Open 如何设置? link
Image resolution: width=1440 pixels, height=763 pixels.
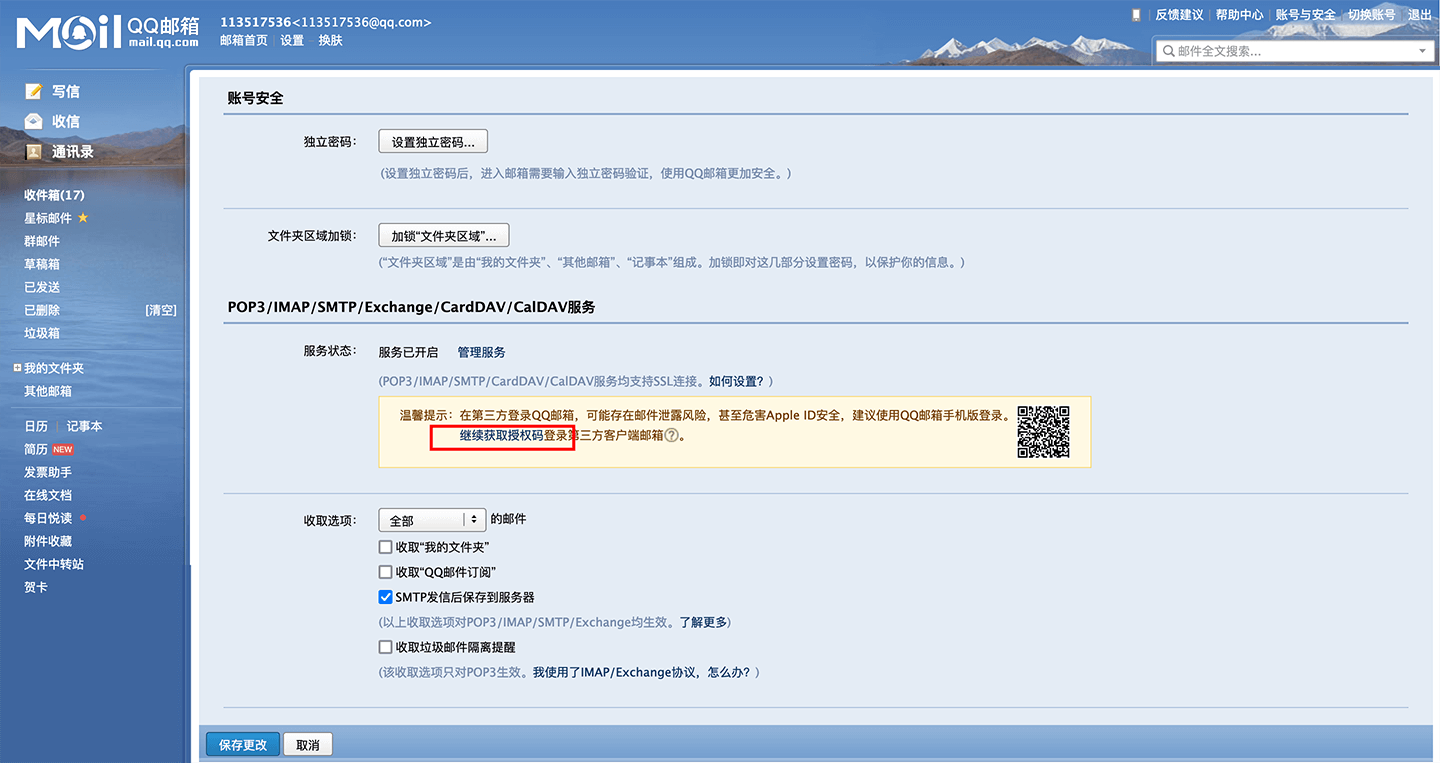pos(736,382)
